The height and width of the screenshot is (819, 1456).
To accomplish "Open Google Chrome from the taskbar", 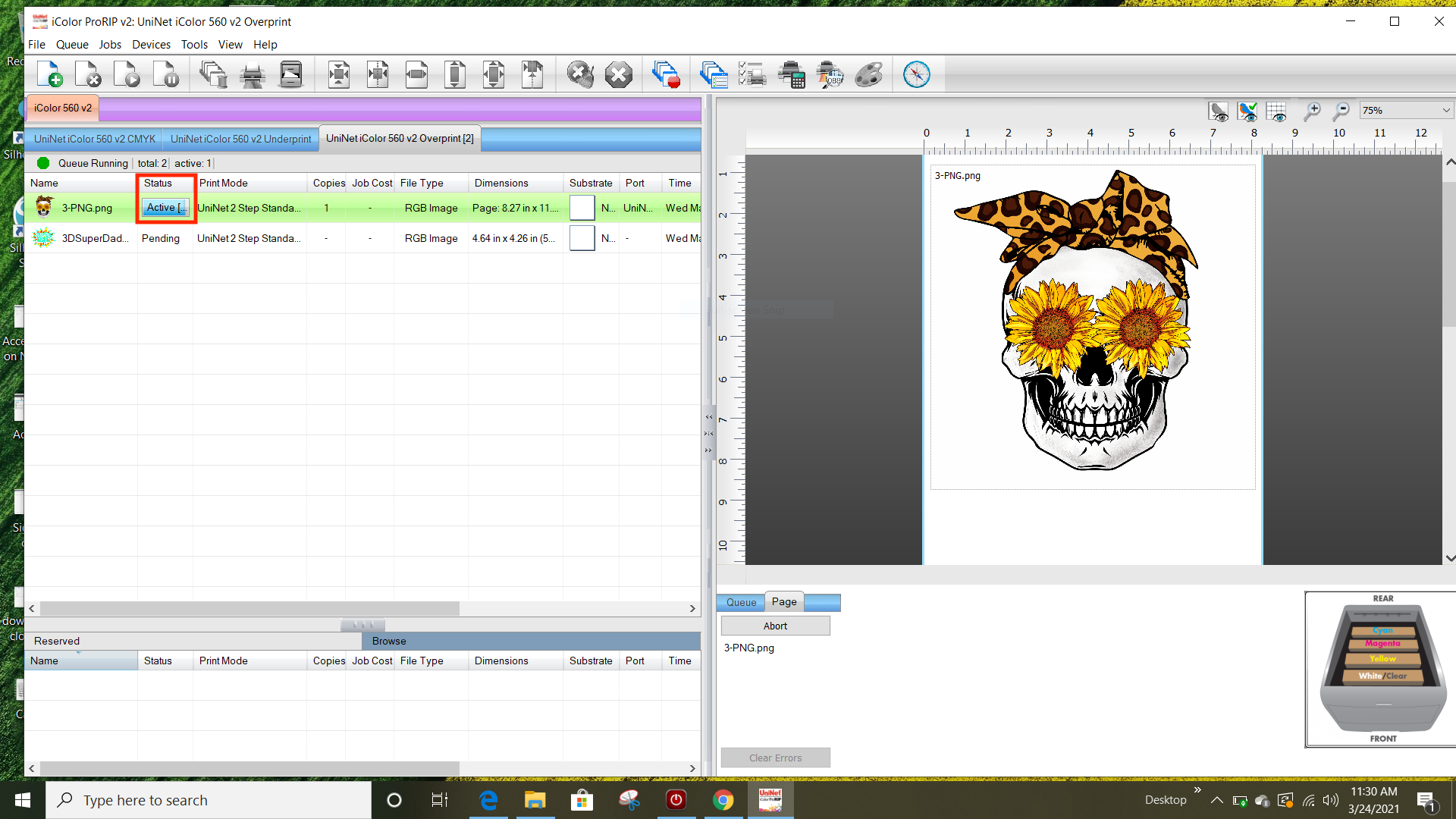I will (723, 800).
